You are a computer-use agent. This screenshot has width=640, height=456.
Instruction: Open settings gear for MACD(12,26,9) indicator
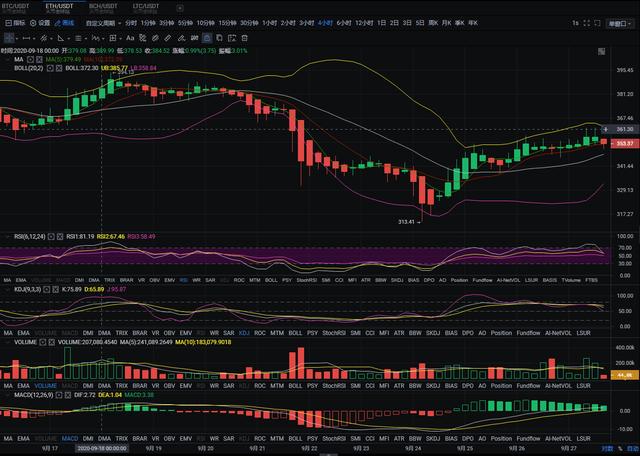(x=59, y=395)
